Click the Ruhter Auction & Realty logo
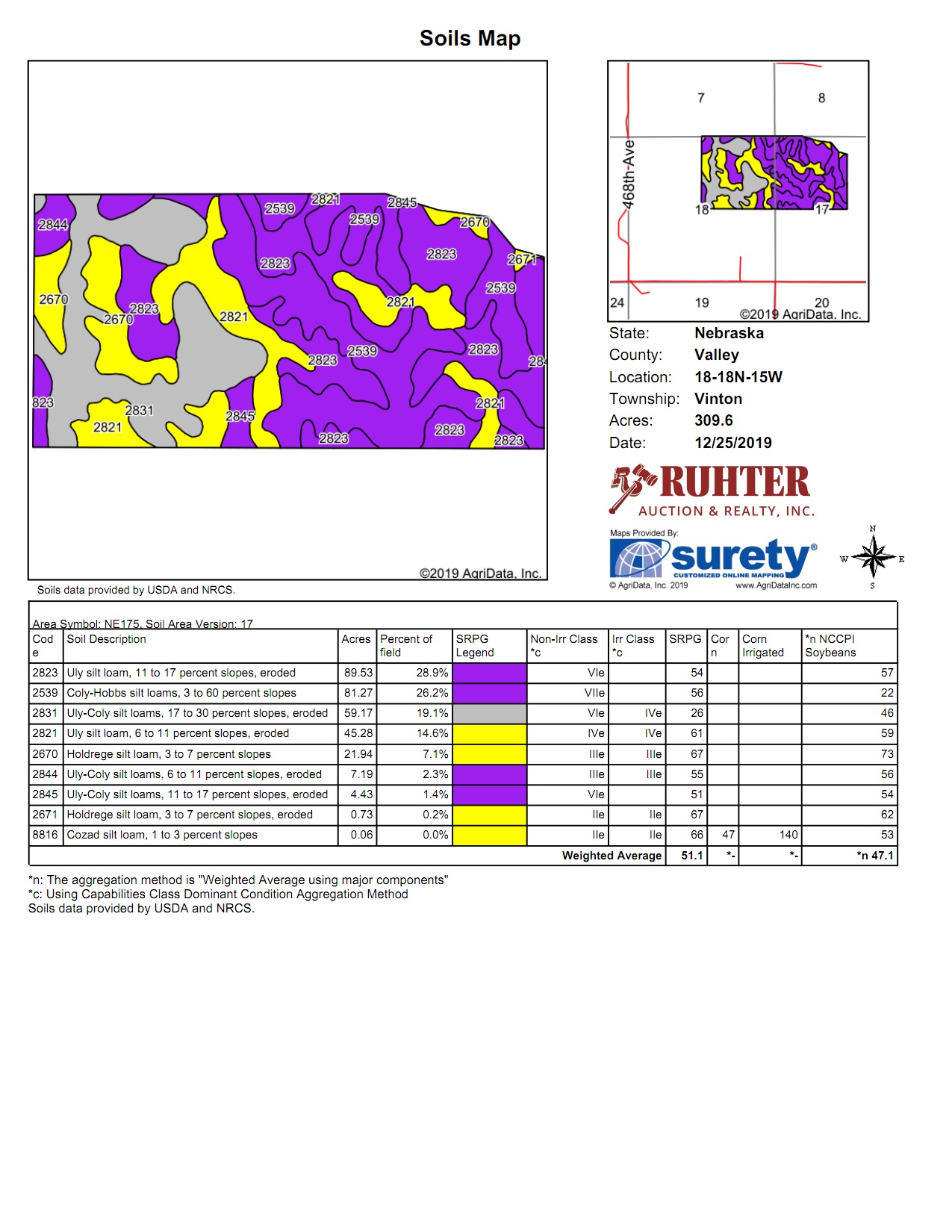Image resolution: width=952 pixels, height=1232 pixels. [712, 491]
